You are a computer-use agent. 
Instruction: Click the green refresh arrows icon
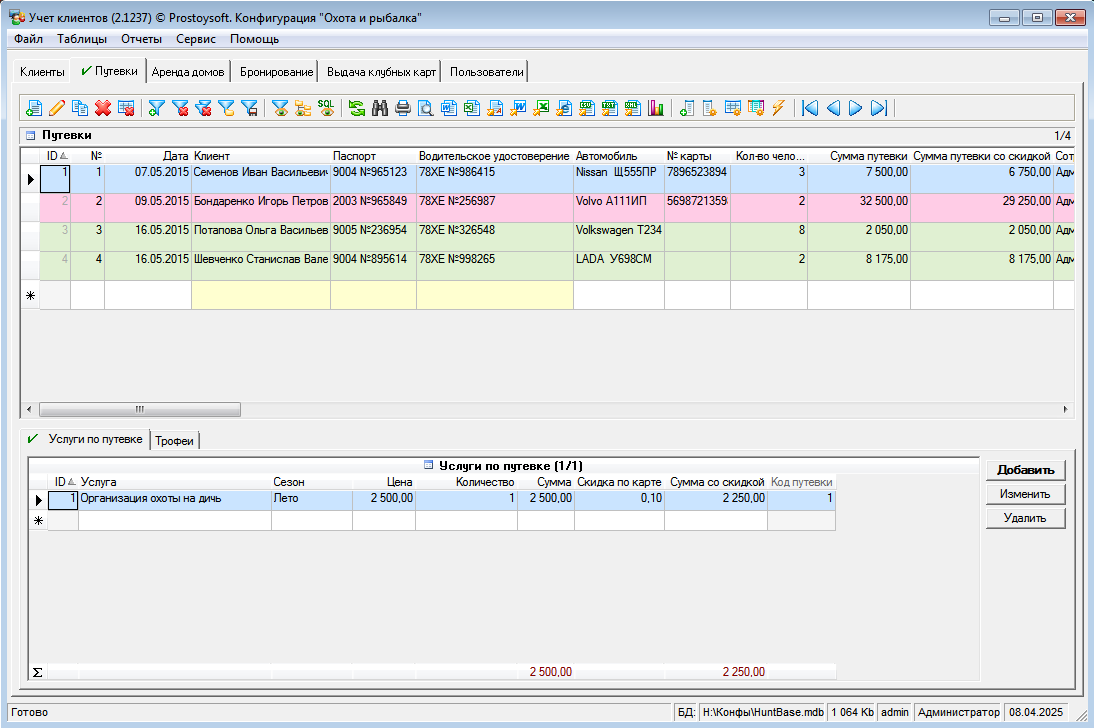(x=357, y=108)
